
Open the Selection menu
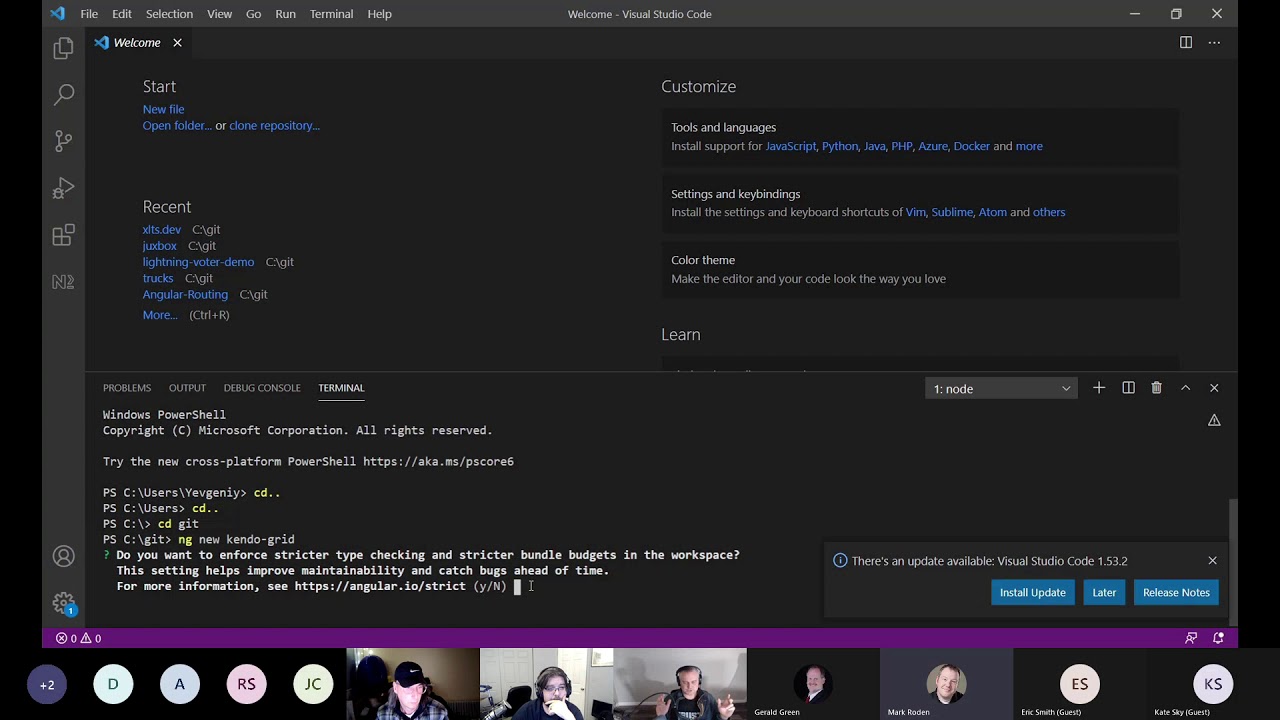coord(169,14)
